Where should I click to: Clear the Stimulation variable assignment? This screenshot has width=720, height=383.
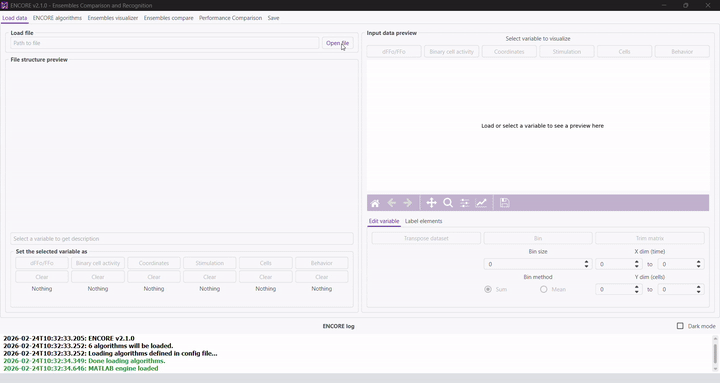[210, 277]
